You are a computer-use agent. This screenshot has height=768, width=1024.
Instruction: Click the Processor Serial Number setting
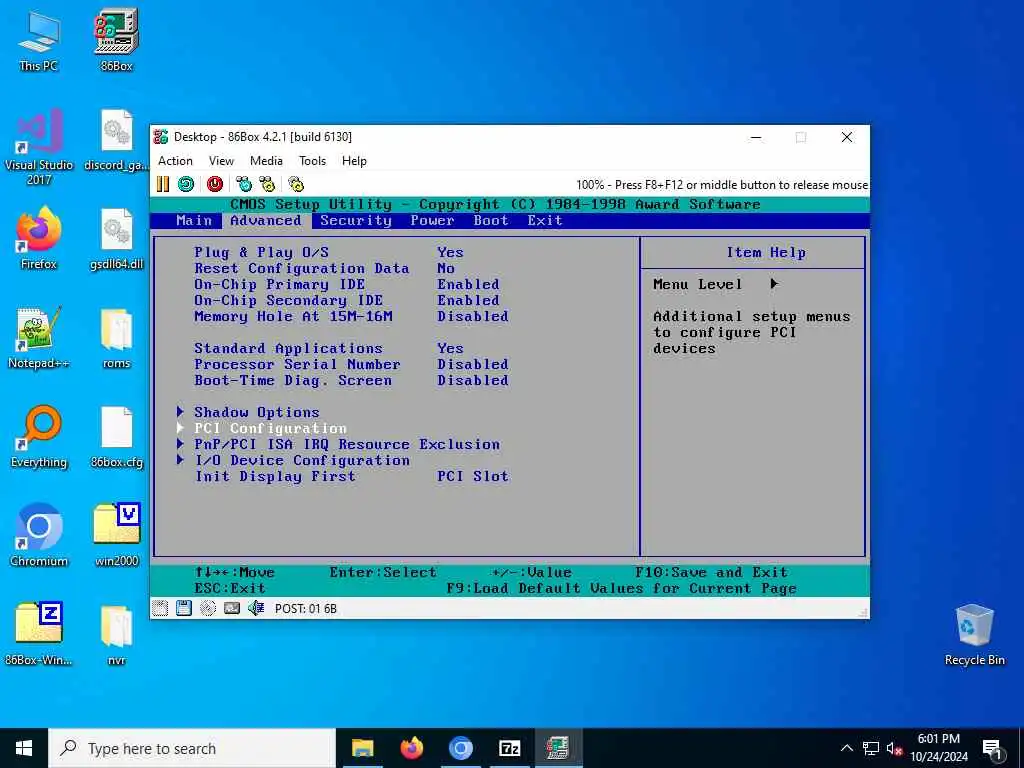pyautogui.click(x=297, y=364)
